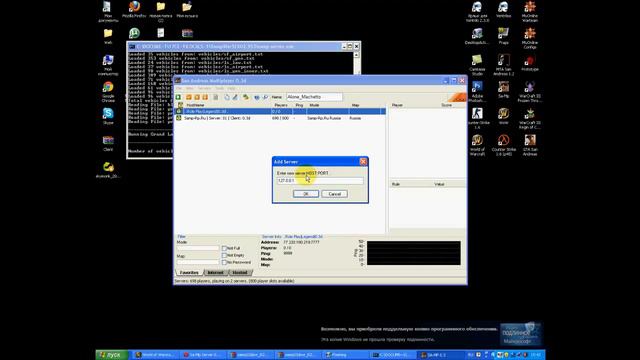
Task: Click the player Name field in toolbar
Action: click(314, 97)
